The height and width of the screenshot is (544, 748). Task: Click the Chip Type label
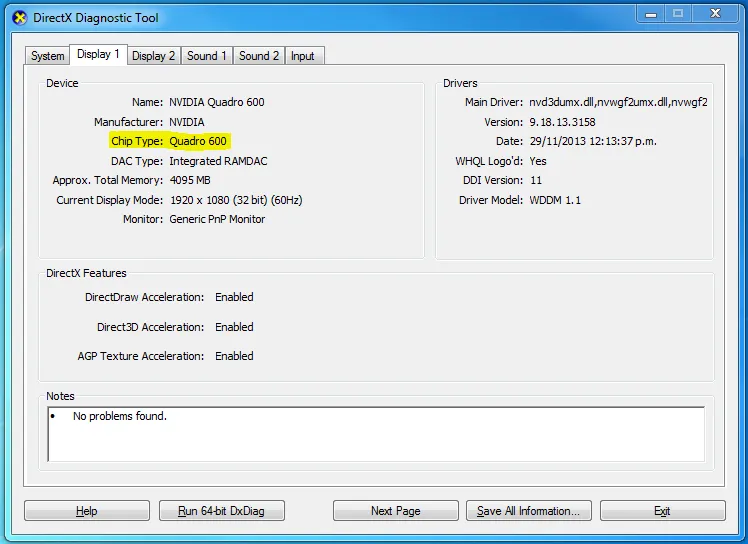tap(137, 141)
